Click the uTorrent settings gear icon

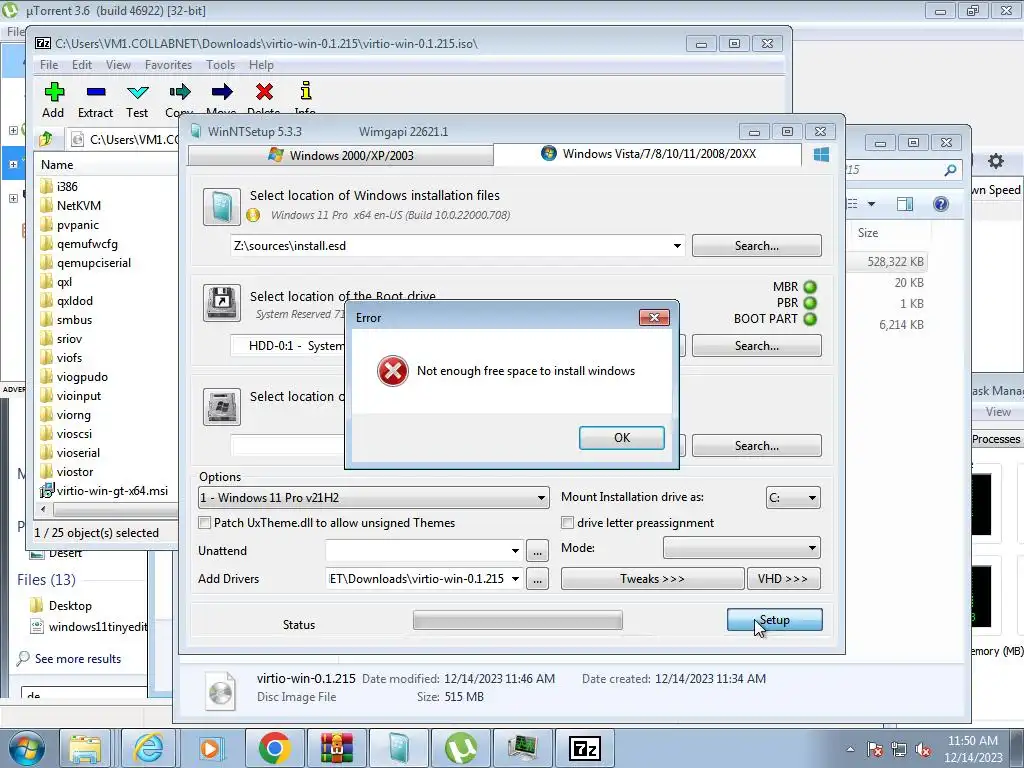tap(995, 161)
